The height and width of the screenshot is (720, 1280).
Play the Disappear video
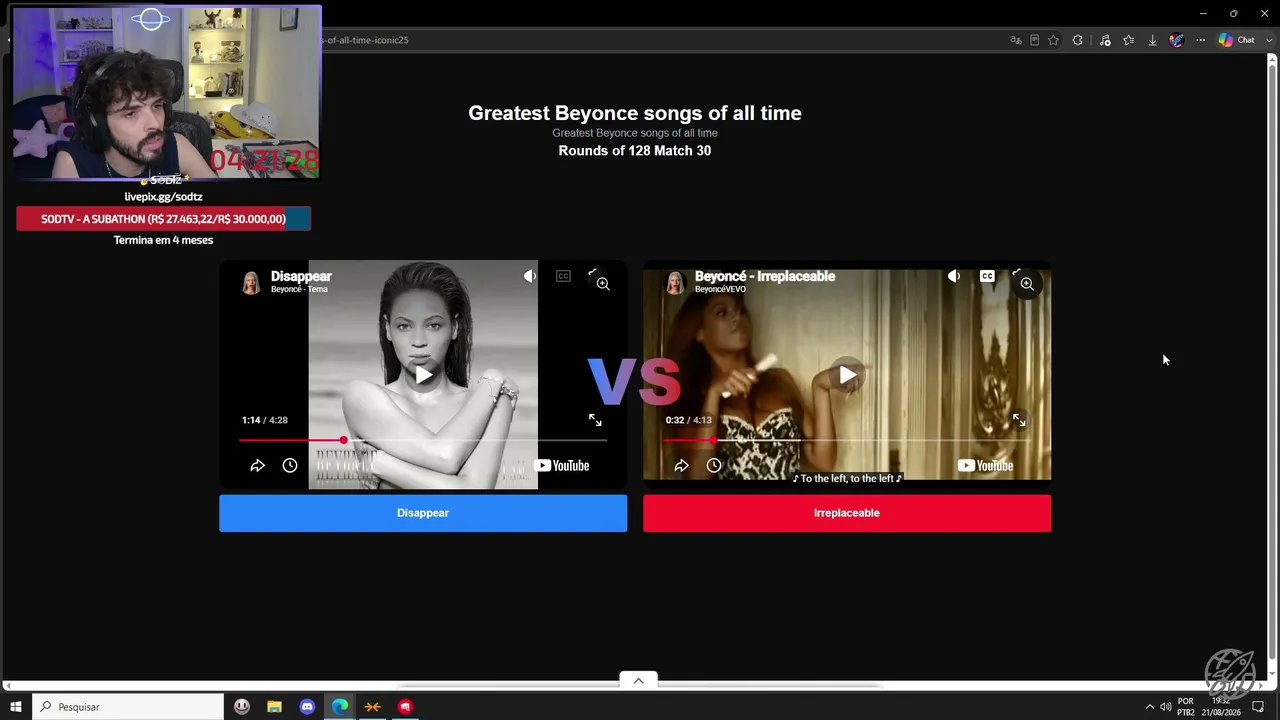coord(424,375)
